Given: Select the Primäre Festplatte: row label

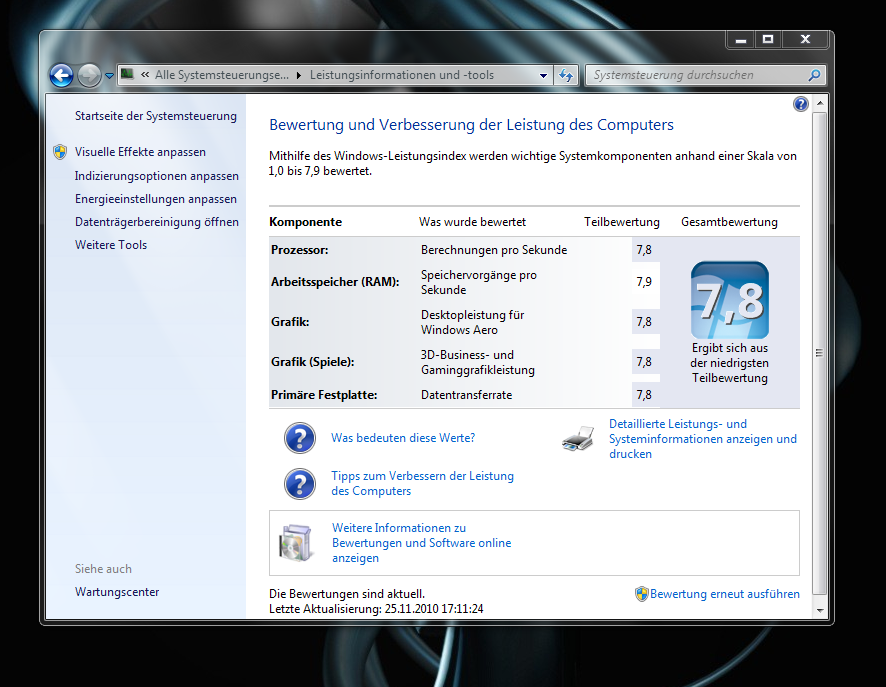Looking at the screenshot, I should pos(324,395).
